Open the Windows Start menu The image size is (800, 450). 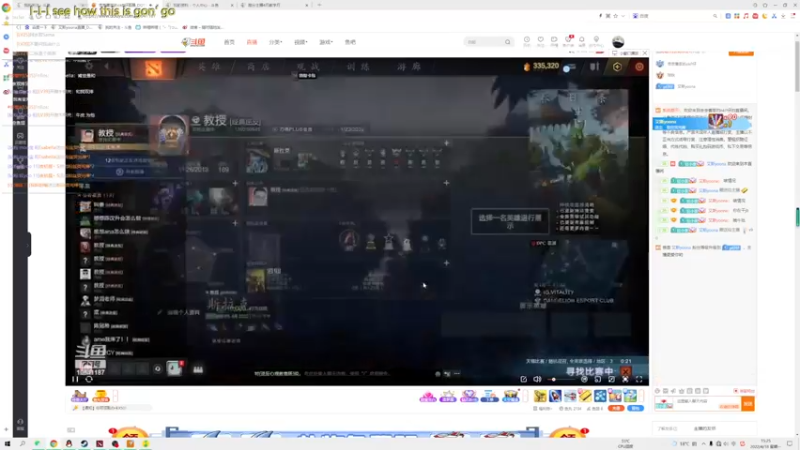(x=7, y=443)
